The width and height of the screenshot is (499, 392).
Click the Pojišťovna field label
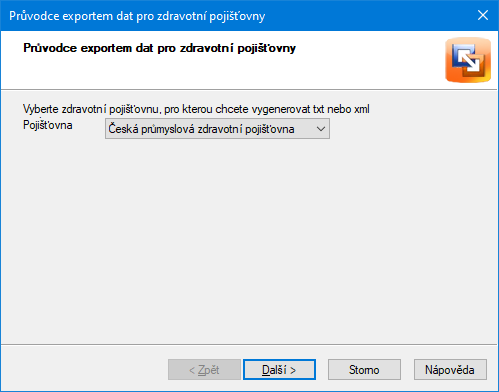[x=48, y=125]
